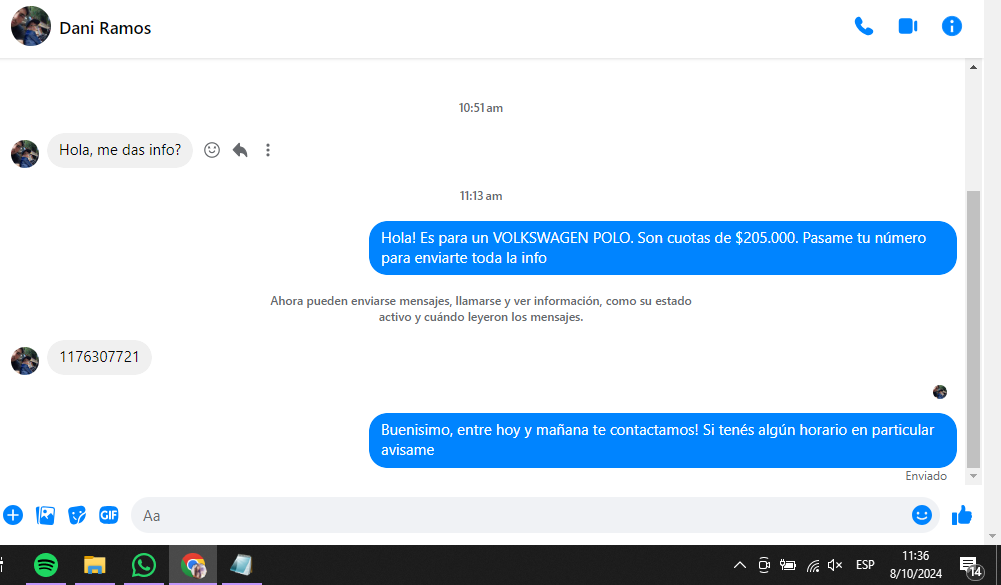Open the GIF picker
This screenshot has width=1001, height=585.
108,515
